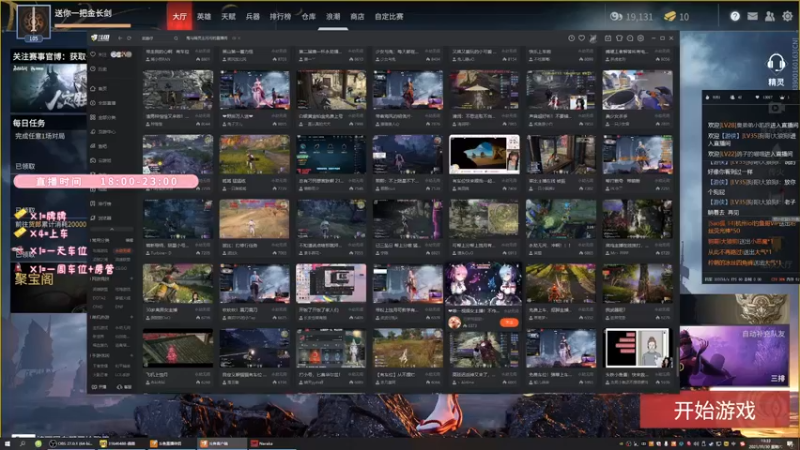The width and height of the screenshot is (800, 450).
Task: Click the 每日任务 daily tasks header
Action: coord(30,123)
